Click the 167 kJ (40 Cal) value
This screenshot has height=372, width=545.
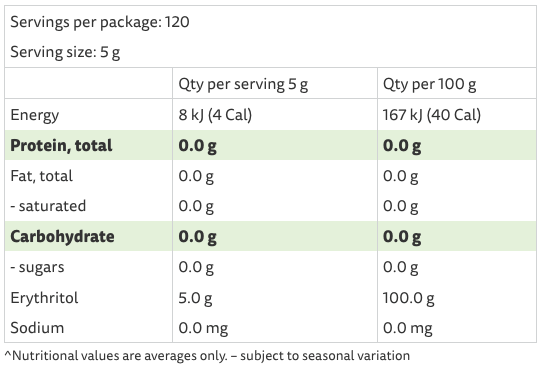432,115
